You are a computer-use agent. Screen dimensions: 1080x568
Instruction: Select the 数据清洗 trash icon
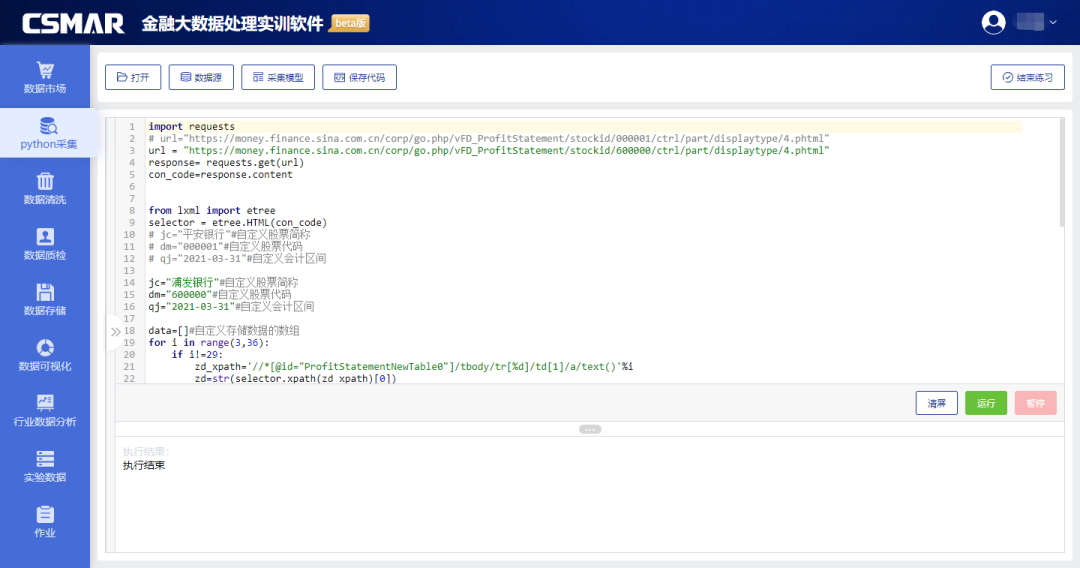pos(45,181)
